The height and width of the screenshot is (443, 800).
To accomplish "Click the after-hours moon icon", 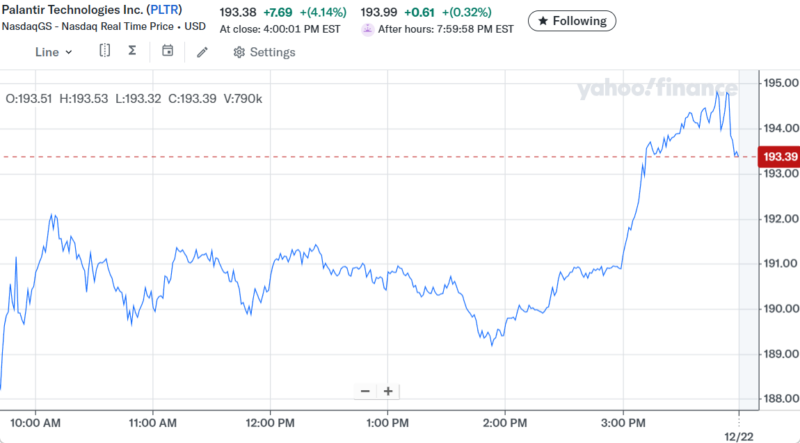I will 368,29.
